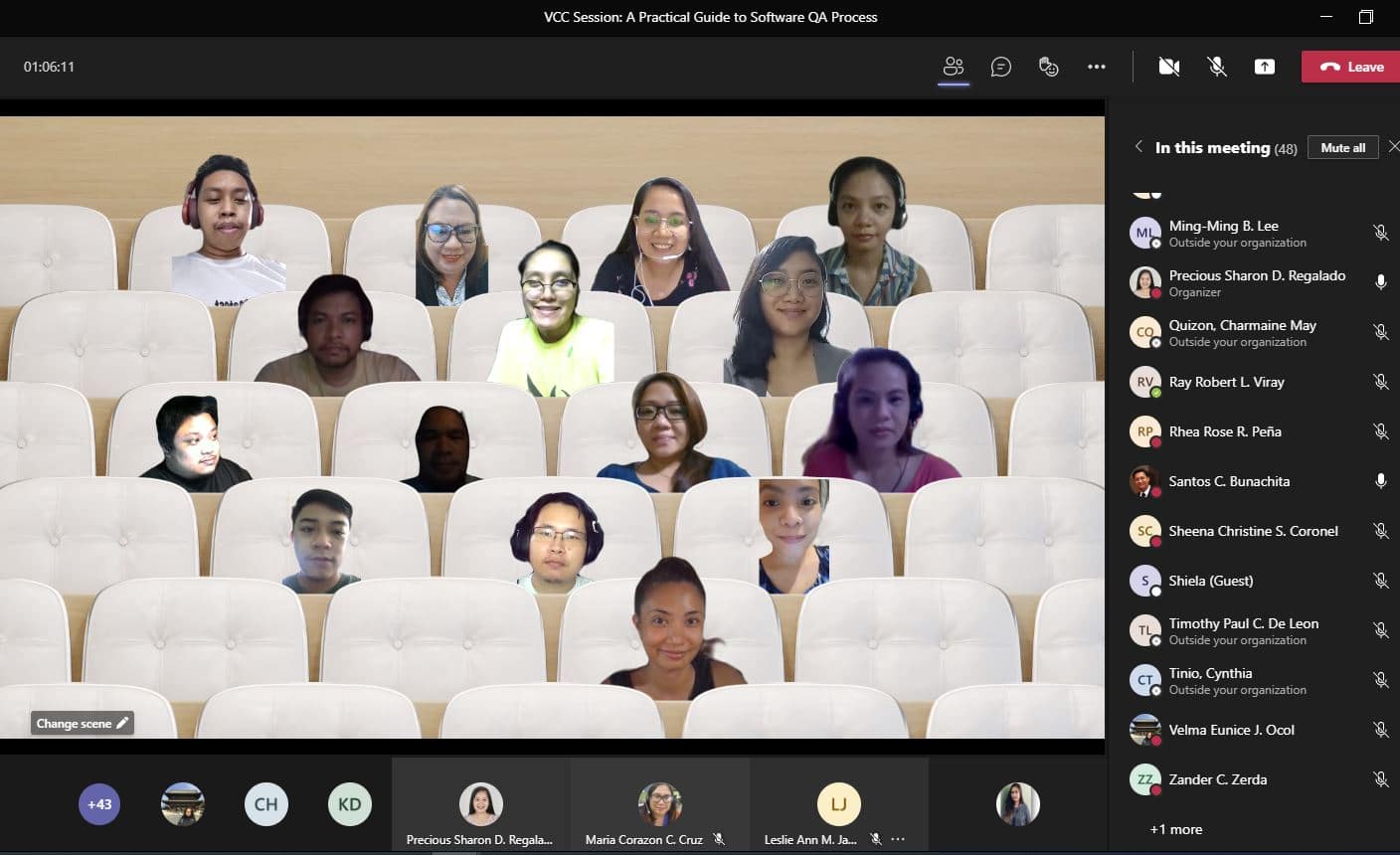Click Shiela (Guest) muted mic icon

tap(1380, 581)
